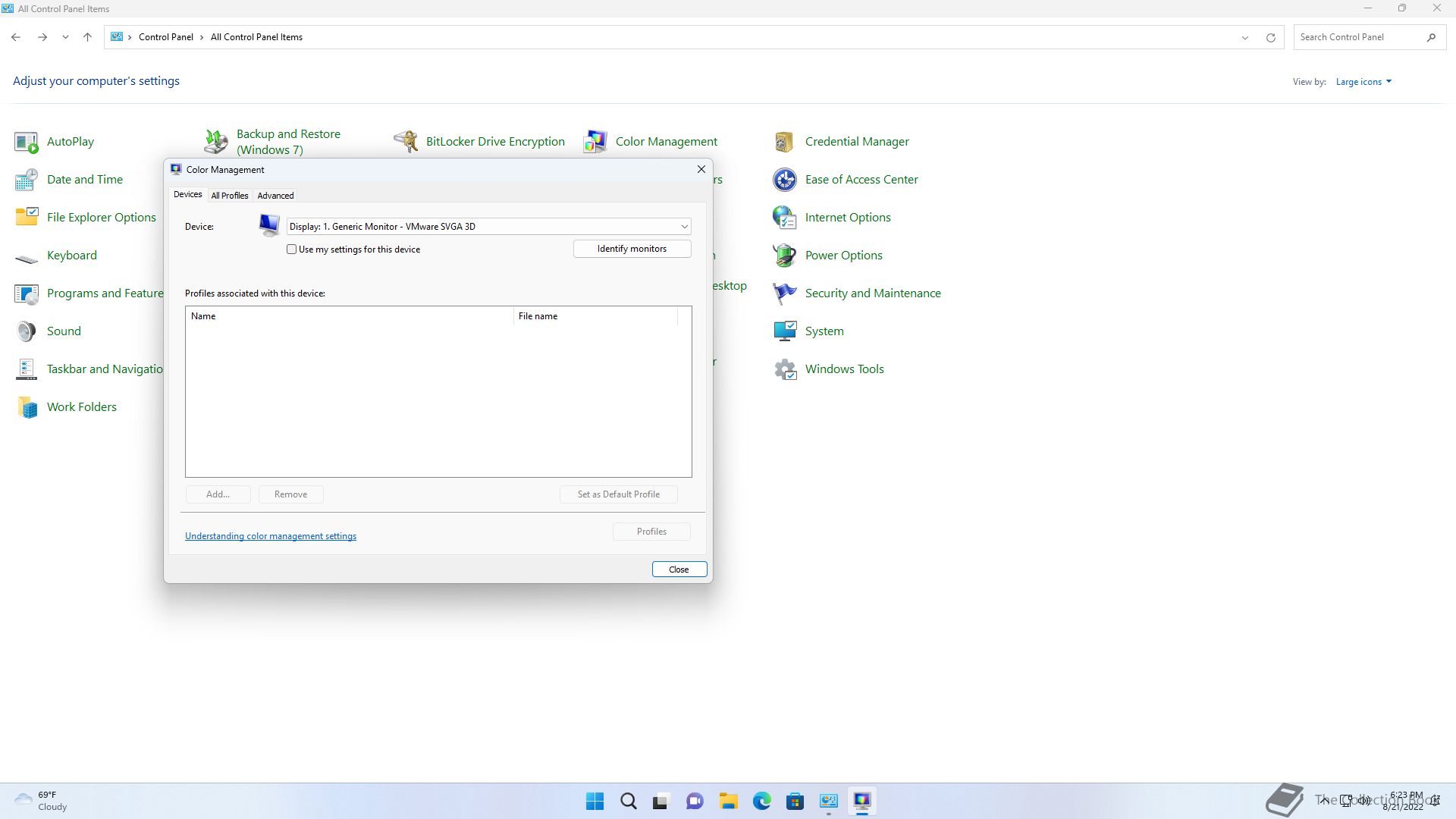Viewport: 1456px width, 819px height.
Task: Open Ease of Access Center icon
Action: click(784, 180)
